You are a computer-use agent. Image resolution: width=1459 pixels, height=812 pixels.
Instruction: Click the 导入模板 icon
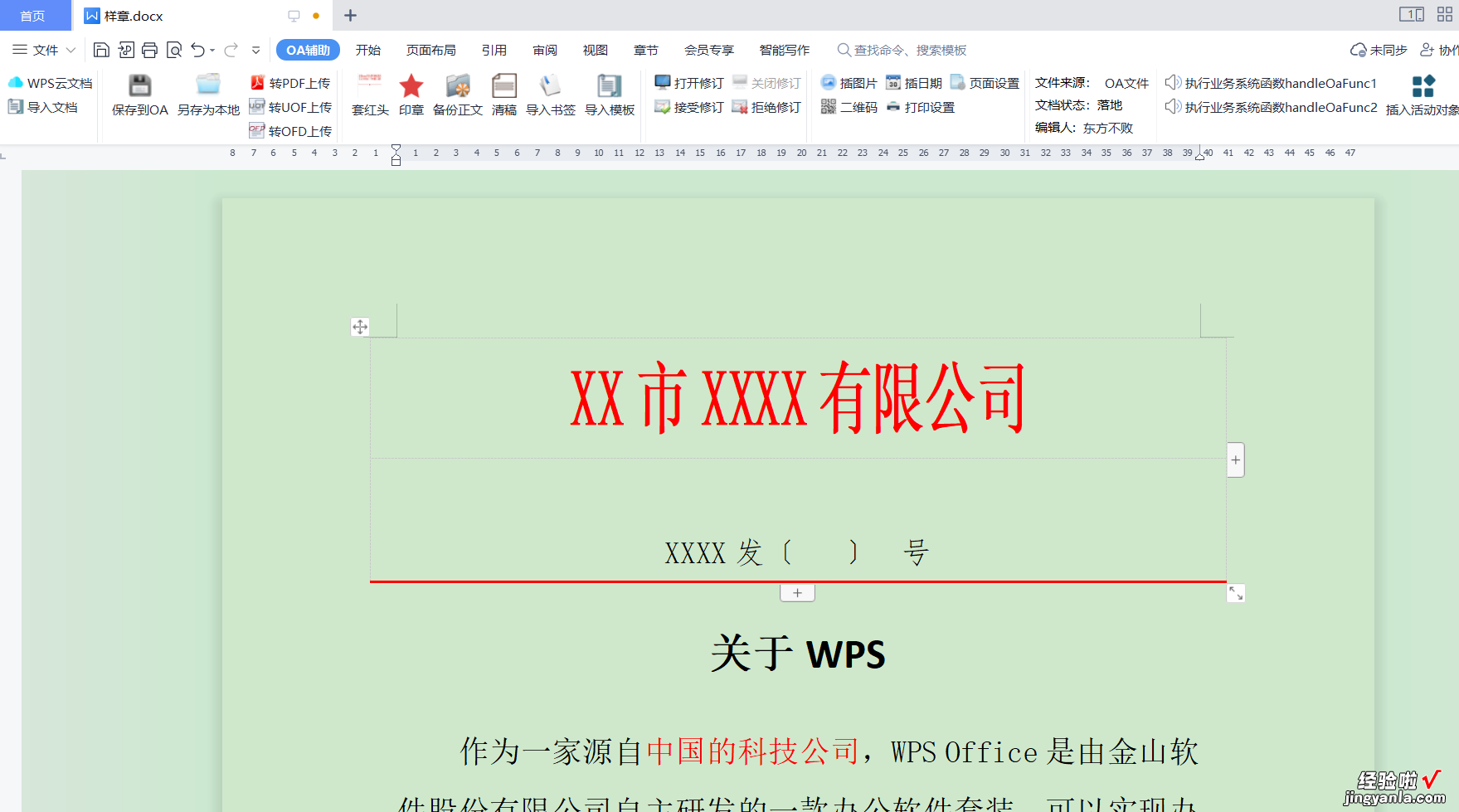click(610, 85)
